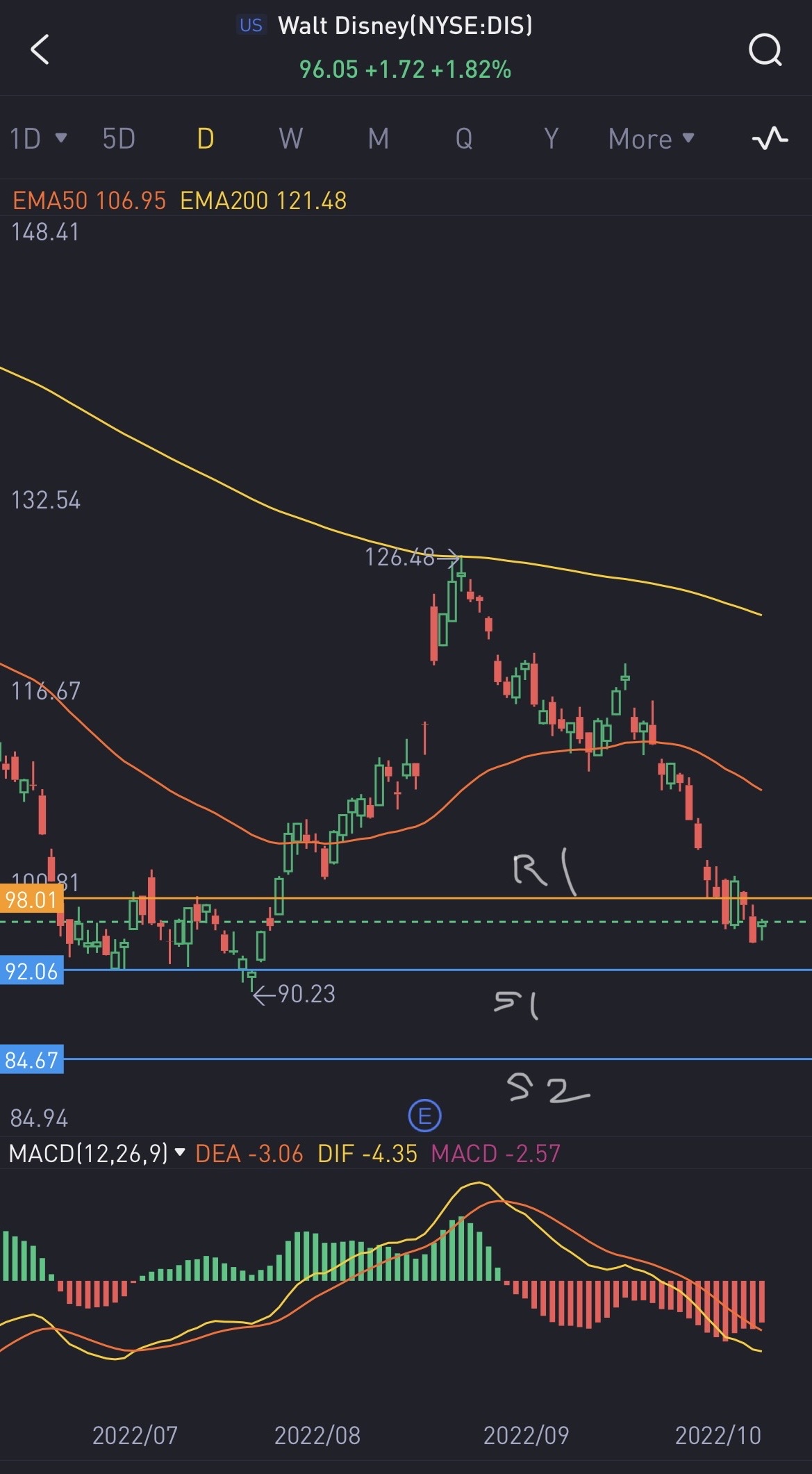Open the search magnifier icon

(765, 50)
